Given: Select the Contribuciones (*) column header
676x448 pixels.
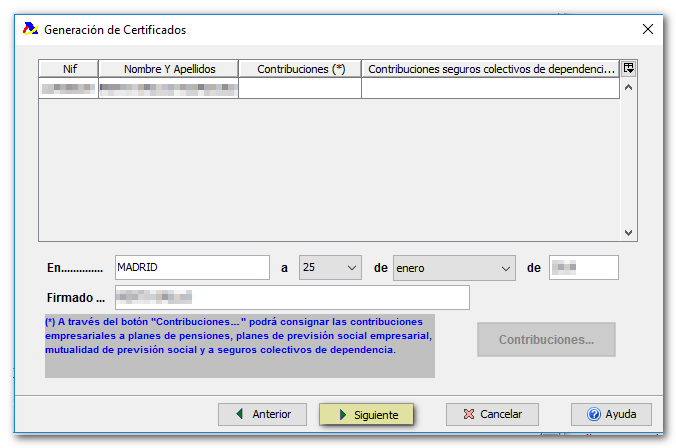Looking at the screenshot, I should pyautogui.click(x=301, y=69).
